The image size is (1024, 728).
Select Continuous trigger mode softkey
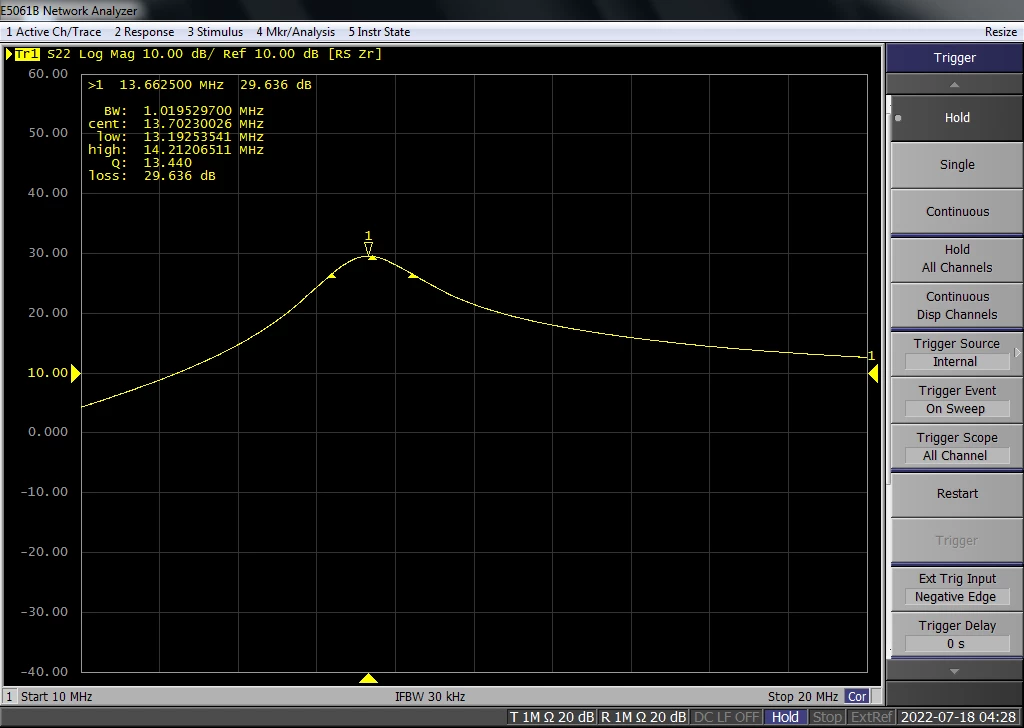(x=957, y=212)
